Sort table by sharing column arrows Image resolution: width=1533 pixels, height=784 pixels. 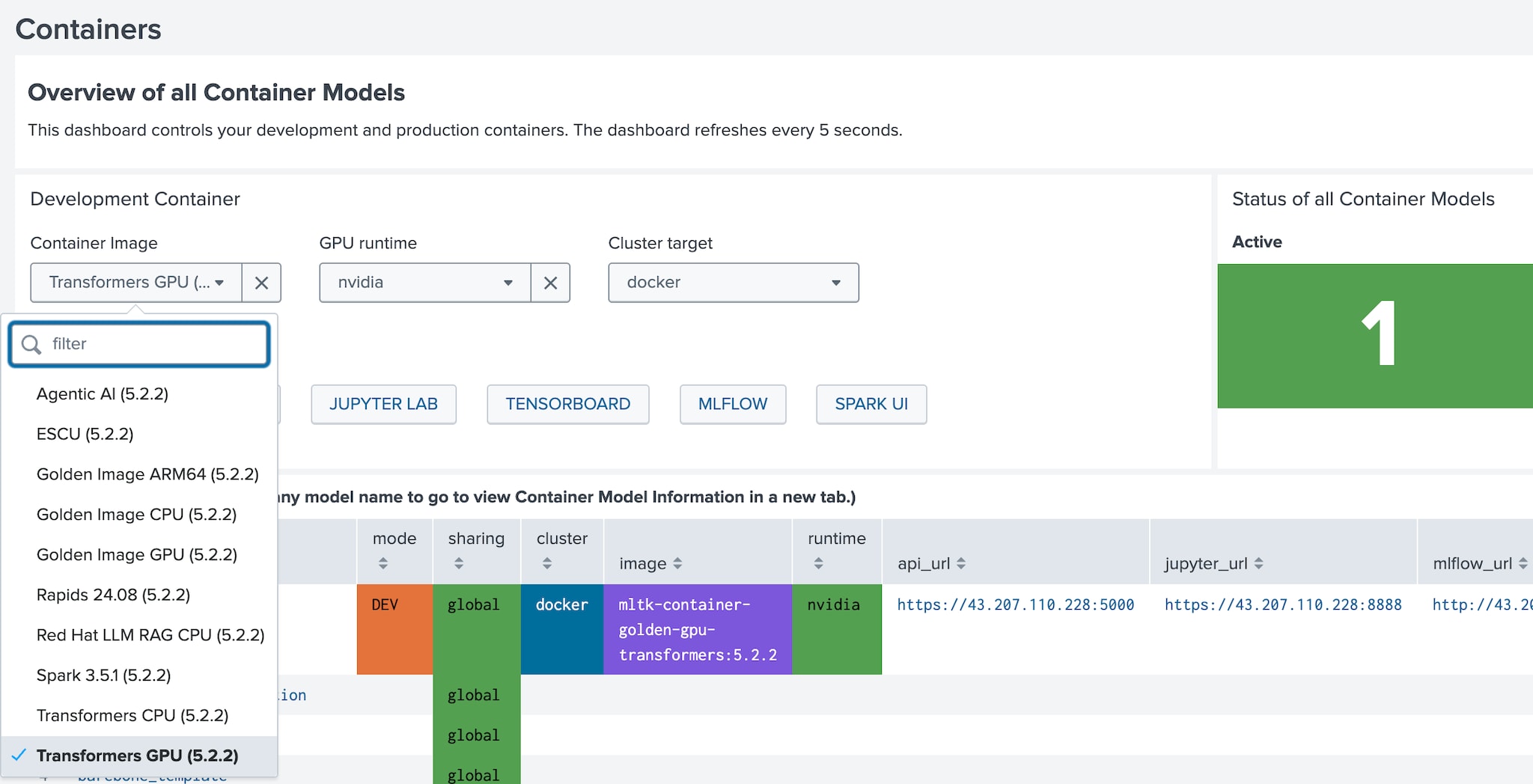point(459,563)
